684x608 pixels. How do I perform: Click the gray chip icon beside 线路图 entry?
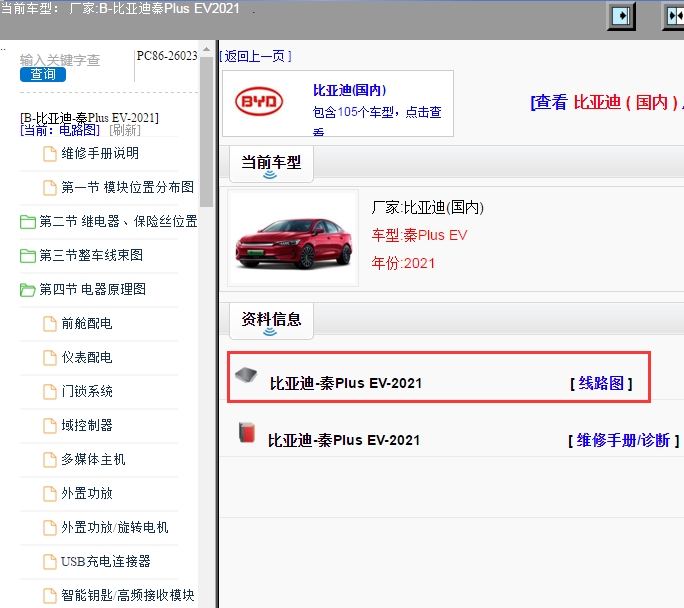246,375
